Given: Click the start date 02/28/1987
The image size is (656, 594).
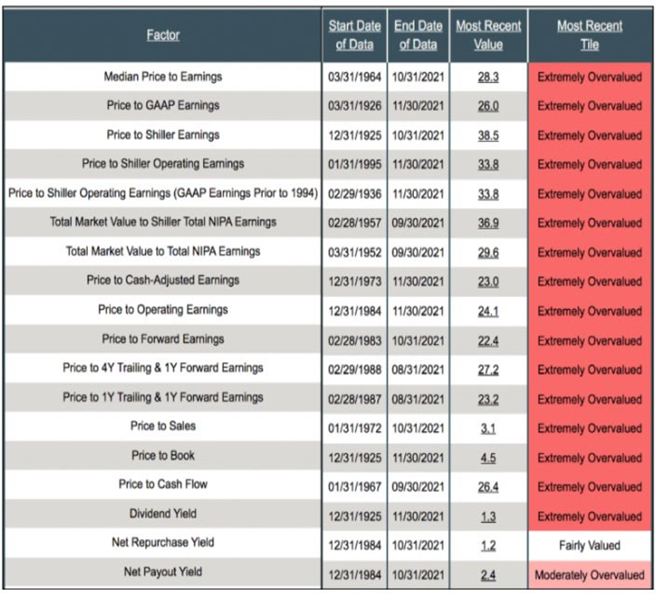Looking at the screenshot, I should [354, 400].
